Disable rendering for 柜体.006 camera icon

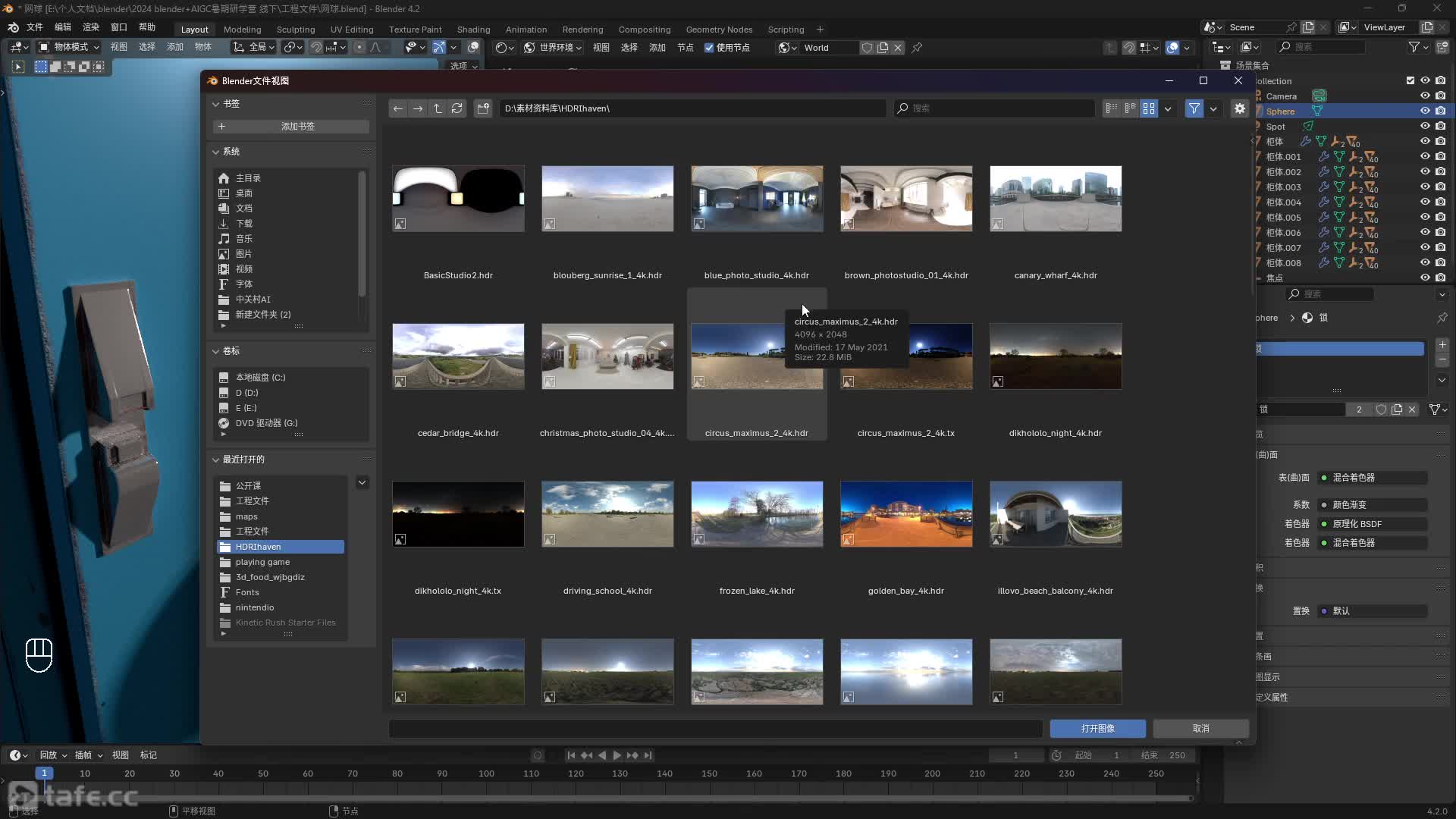(x=1440, y=233)
